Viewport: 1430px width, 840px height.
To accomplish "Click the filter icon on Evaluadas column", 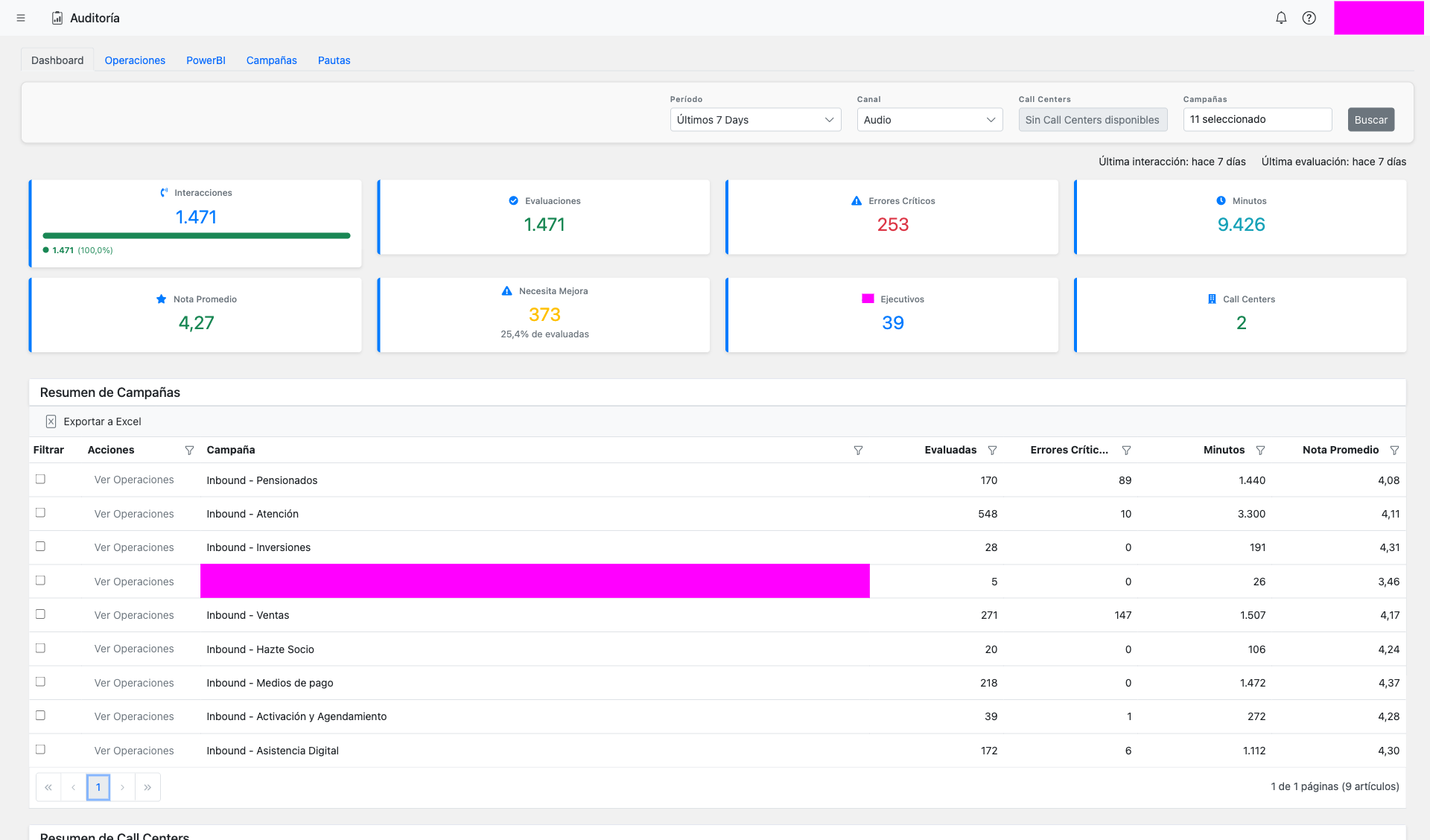I will [x=993, y=450].
